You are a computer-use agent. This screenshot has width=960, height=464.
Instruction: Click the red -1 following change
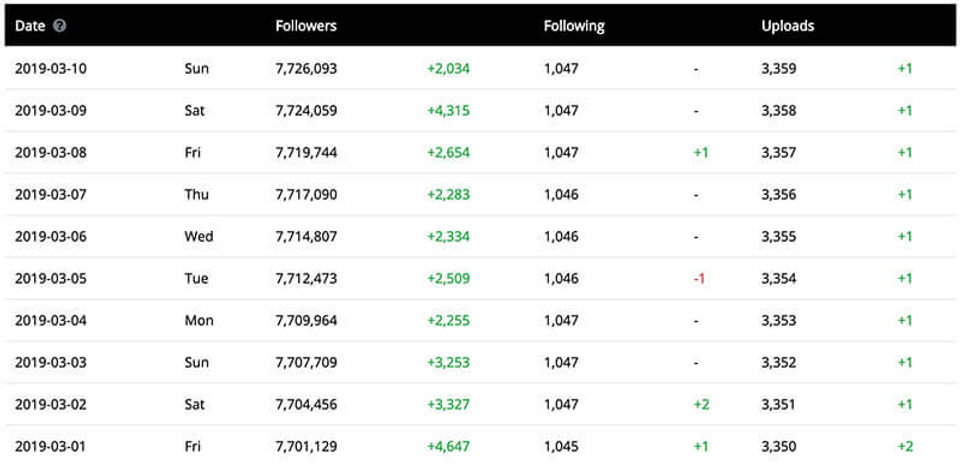[699, 279]
